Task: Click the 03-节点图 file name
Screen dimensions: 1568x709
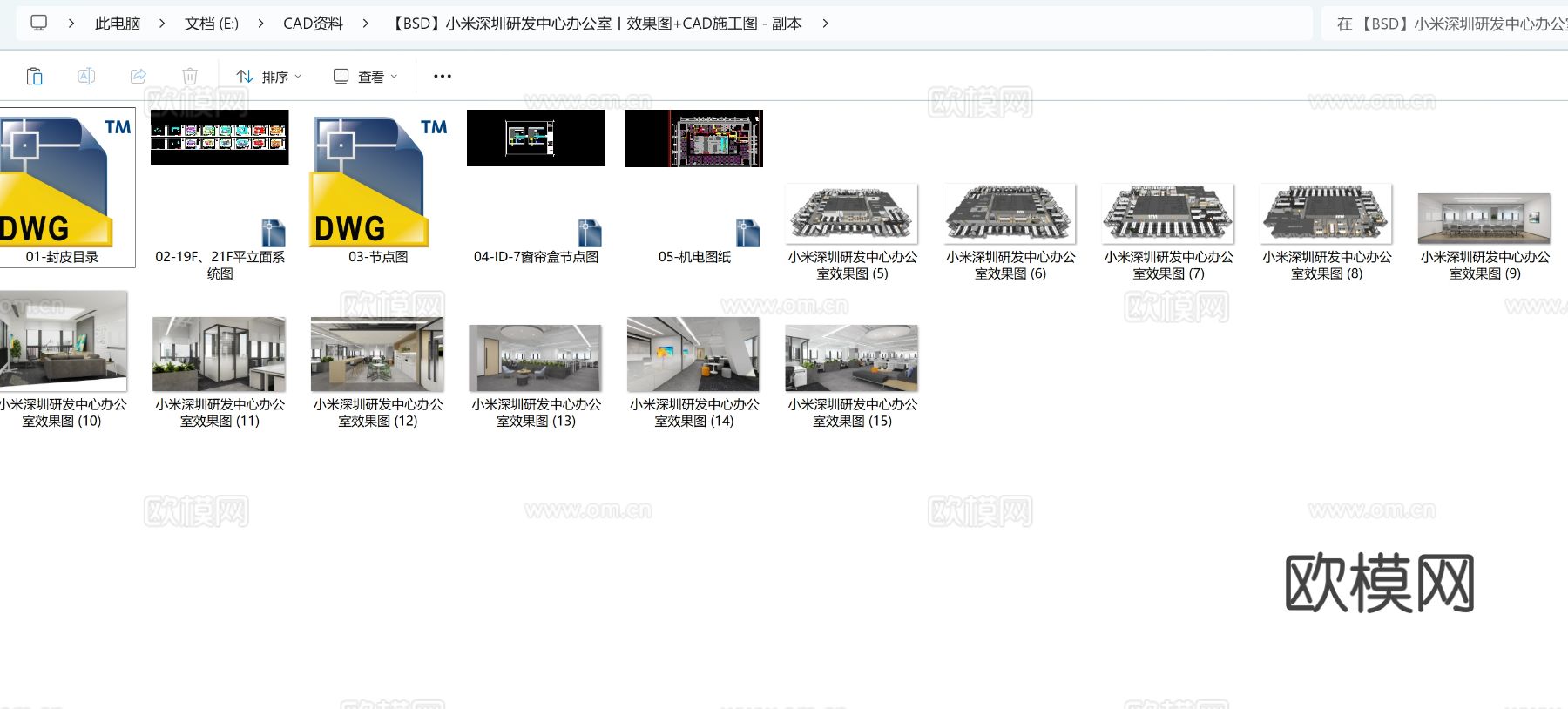Action: 378,257
